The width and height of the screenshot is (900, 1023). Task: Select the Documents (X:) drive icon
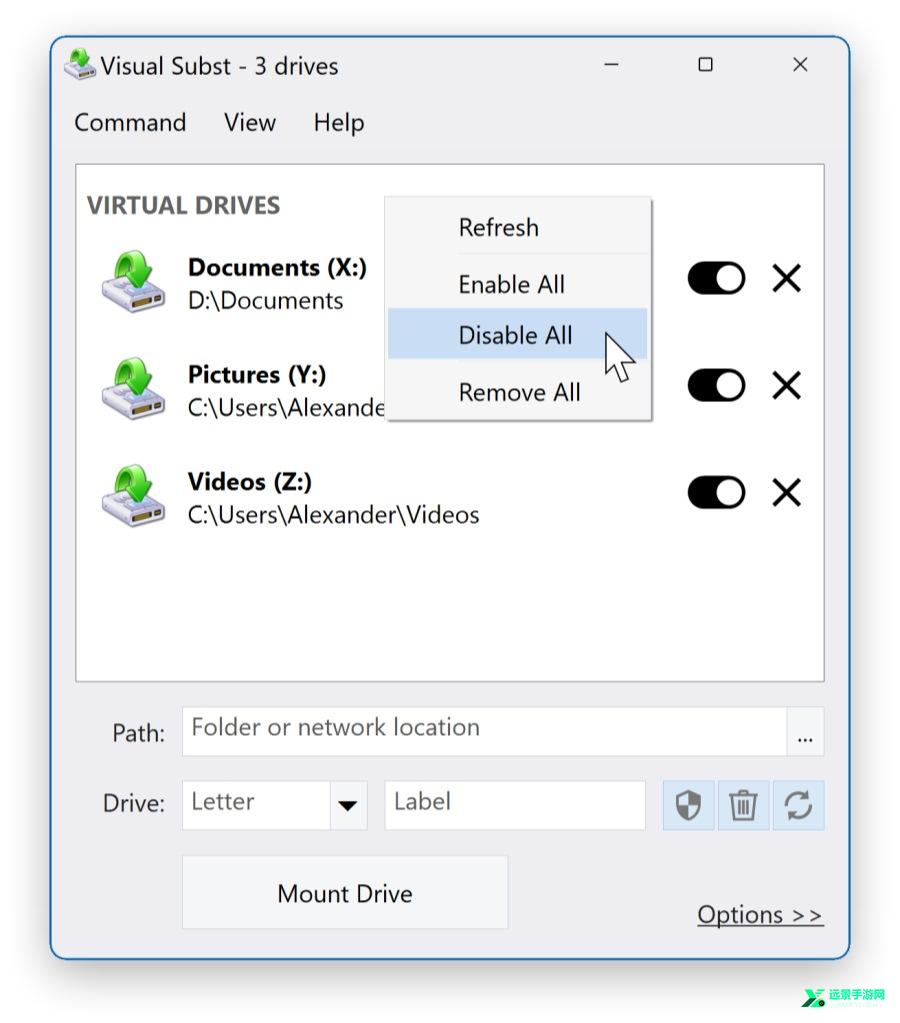tap(133, 282)
